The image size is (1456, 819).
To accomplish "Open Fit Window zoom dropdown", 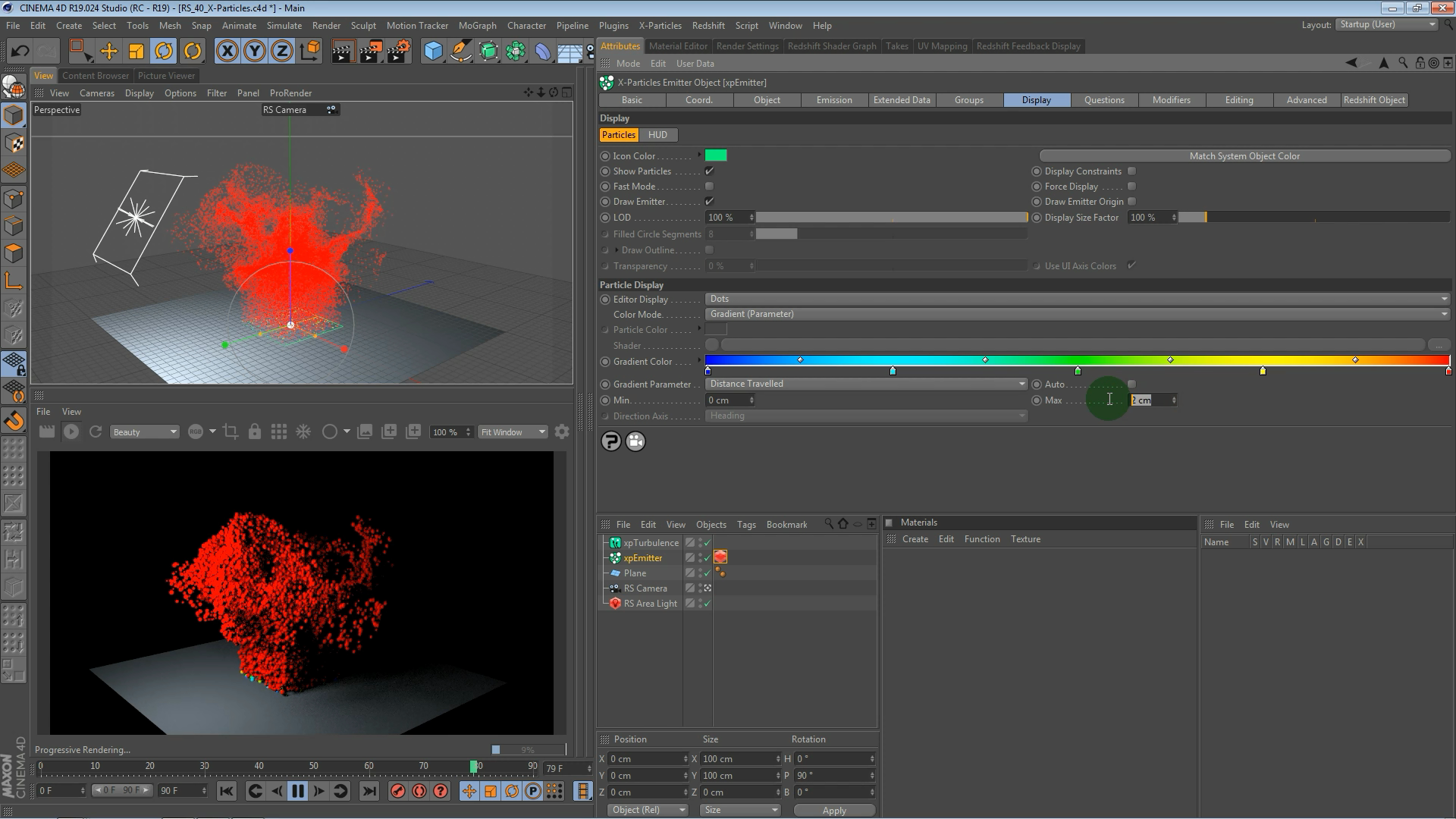I will coord(513,432).
